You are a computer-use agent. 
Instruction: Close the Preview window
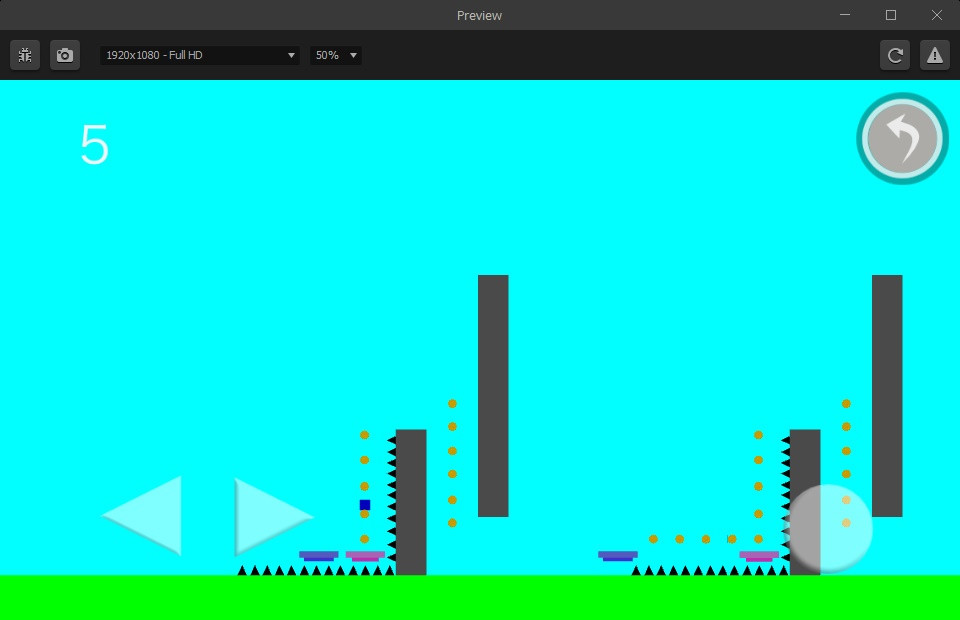937,15
